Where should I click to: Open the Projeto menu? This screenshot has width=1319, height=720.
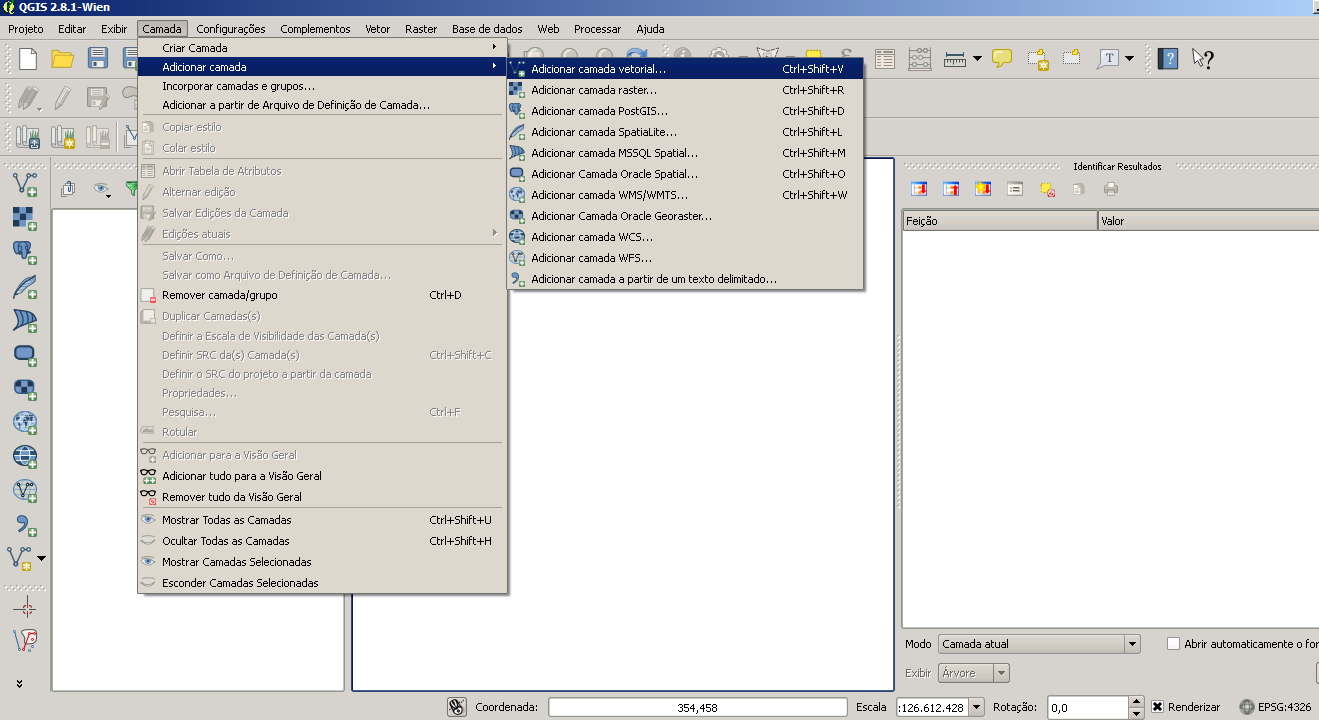point(26,29)
